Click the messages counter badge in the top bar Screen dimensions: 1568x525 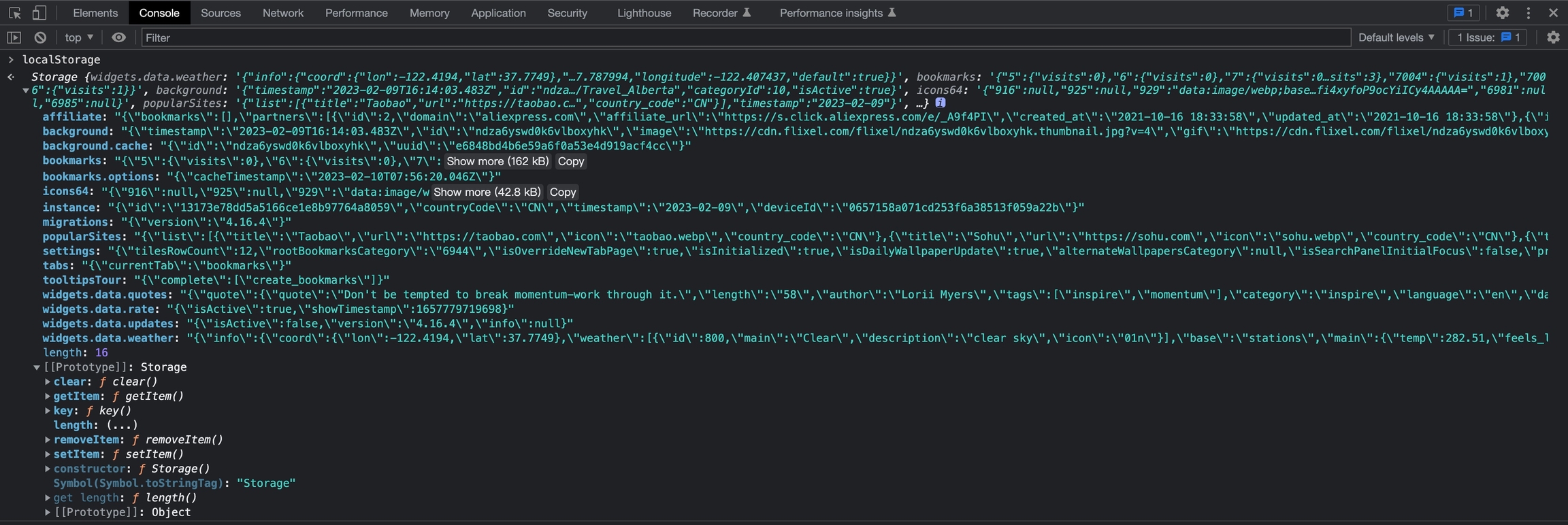pos(1463,13)
